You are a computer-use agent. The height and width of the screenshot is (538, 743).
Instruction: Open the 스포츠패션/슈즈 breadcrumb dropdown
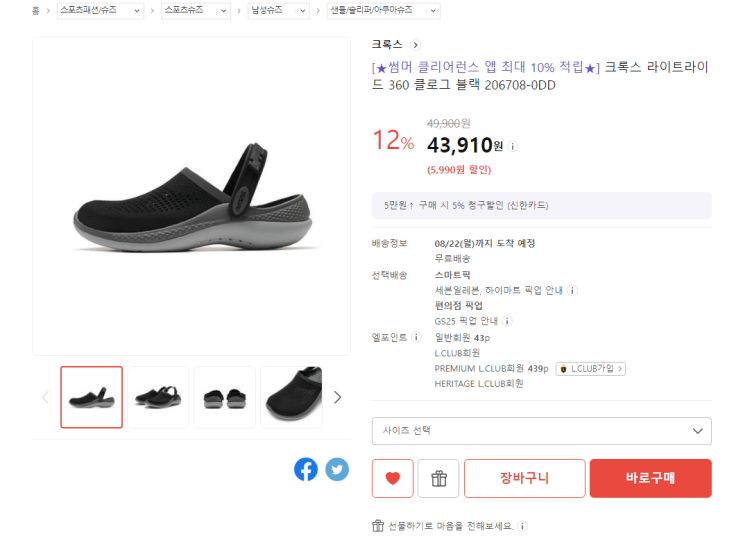[98, 10]
